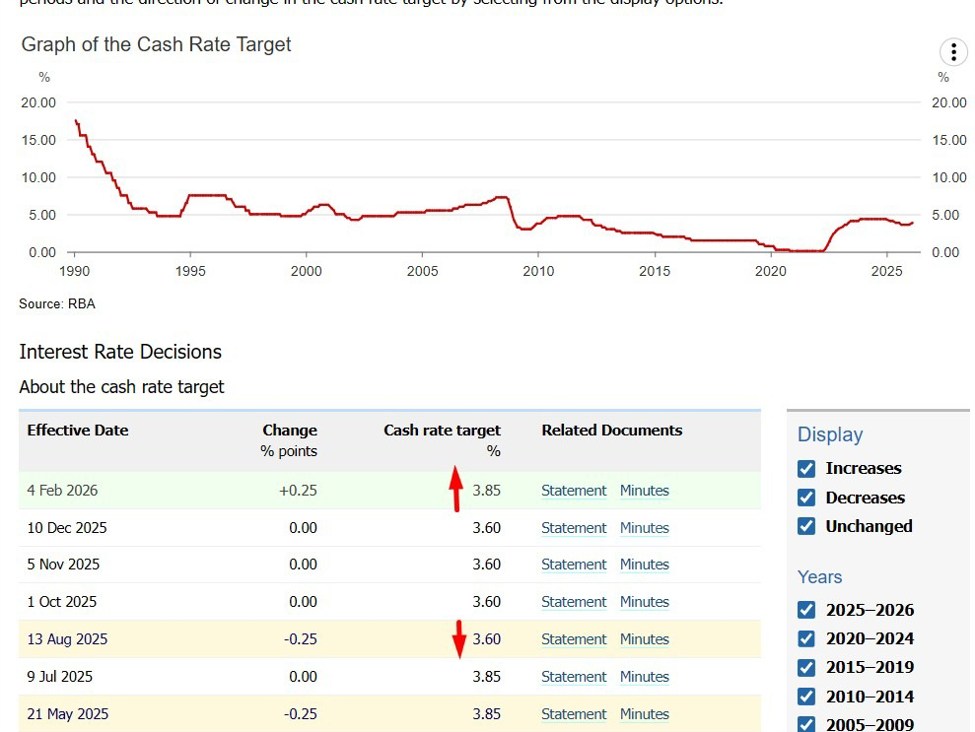Image resolution: width=975 pixels, height=732 pixels.
Task: Click the red down arrow beside 3.60
Action: tap(458, 639)
